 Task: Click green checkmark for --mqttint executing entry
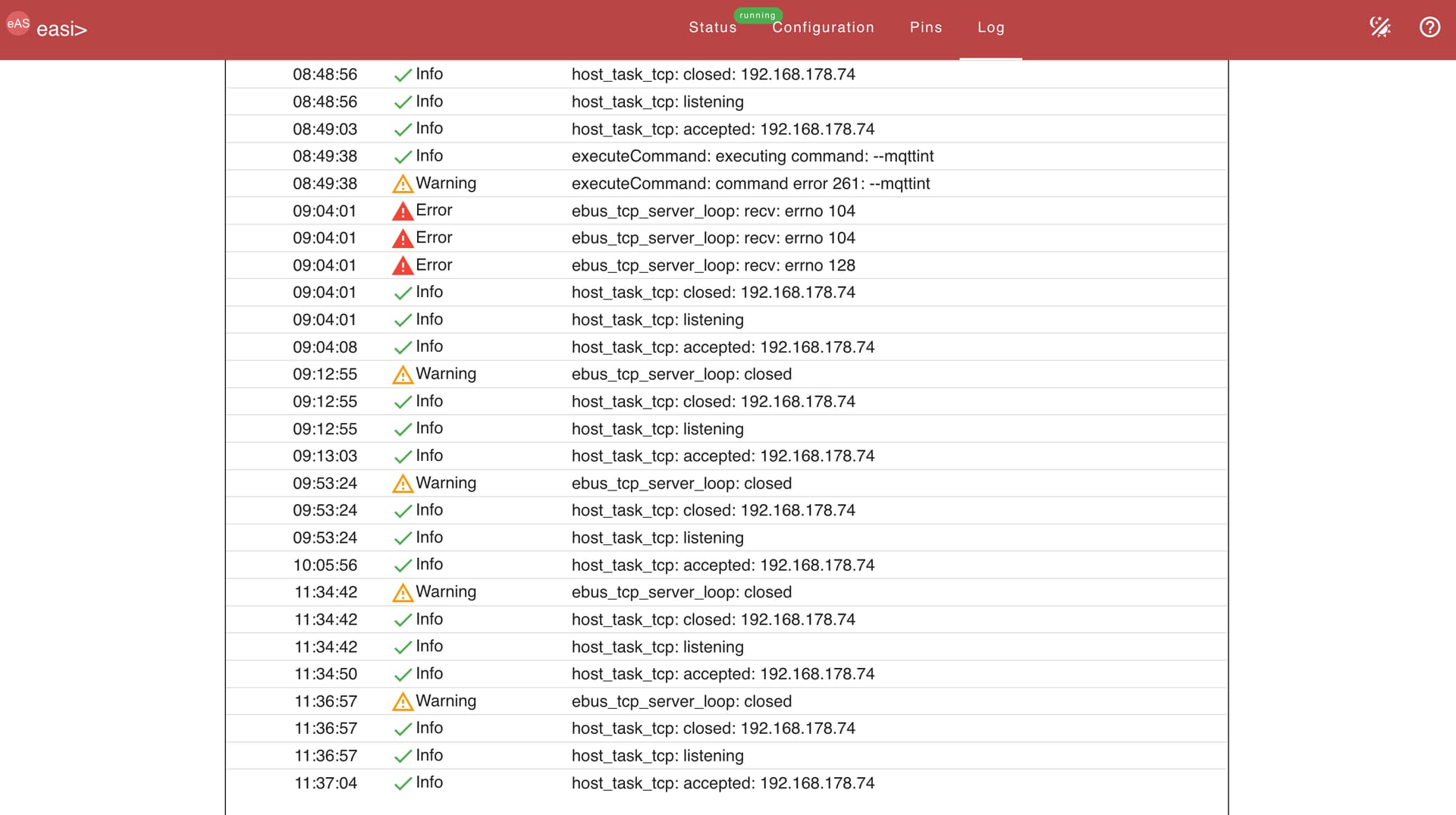403,157
